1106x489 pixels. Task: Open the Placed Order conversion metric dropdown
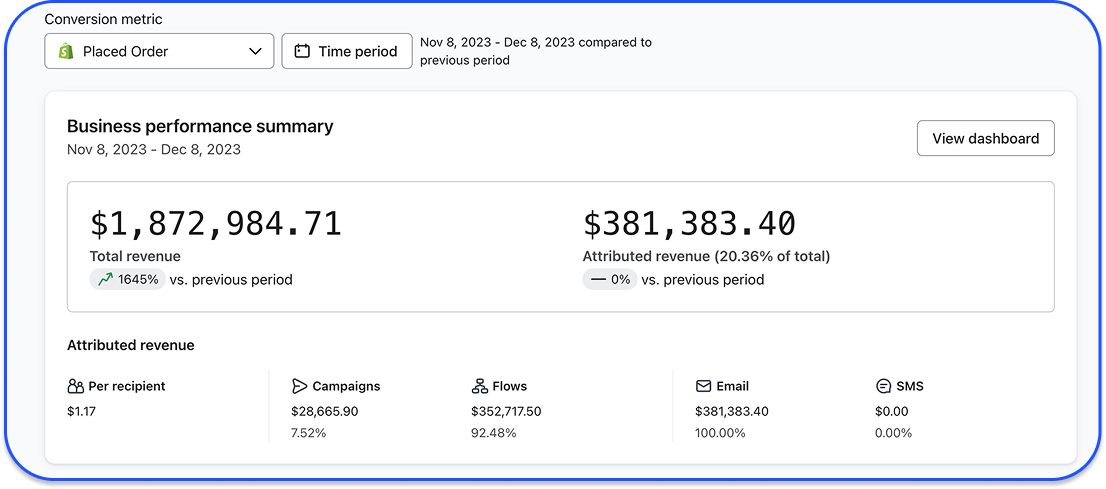pos(159,51)
